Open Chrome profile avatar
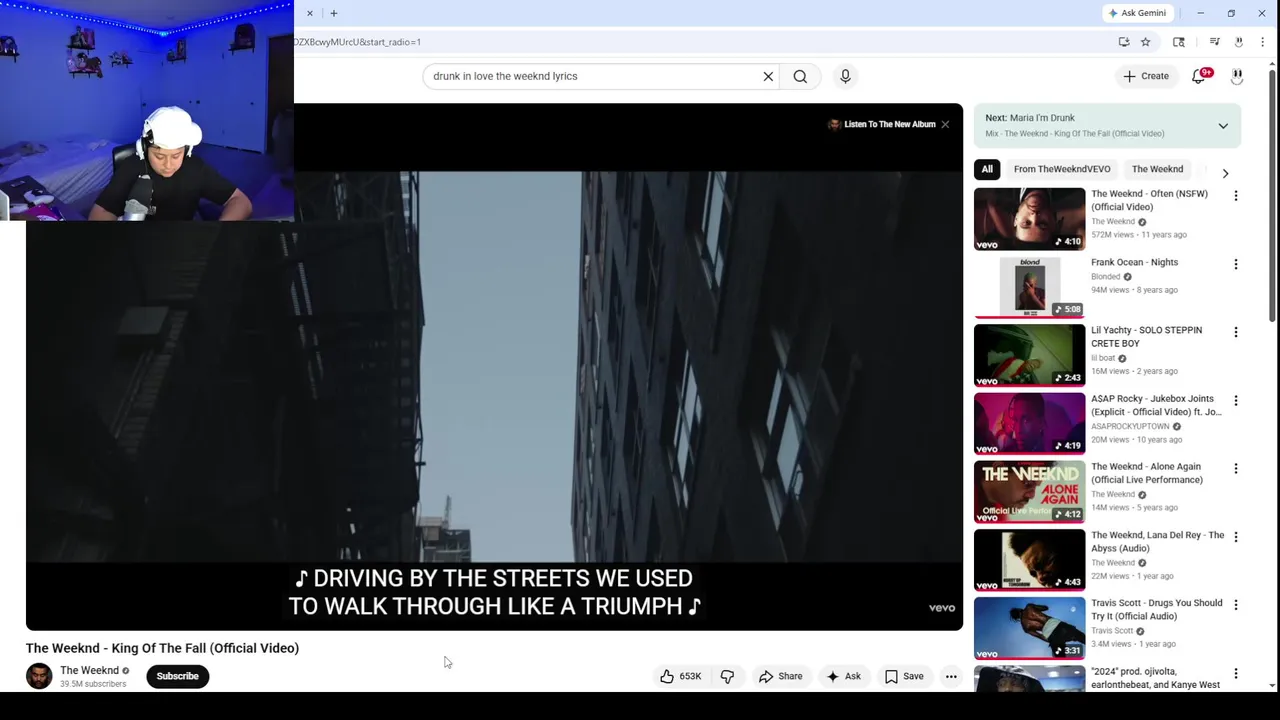 1238,42
